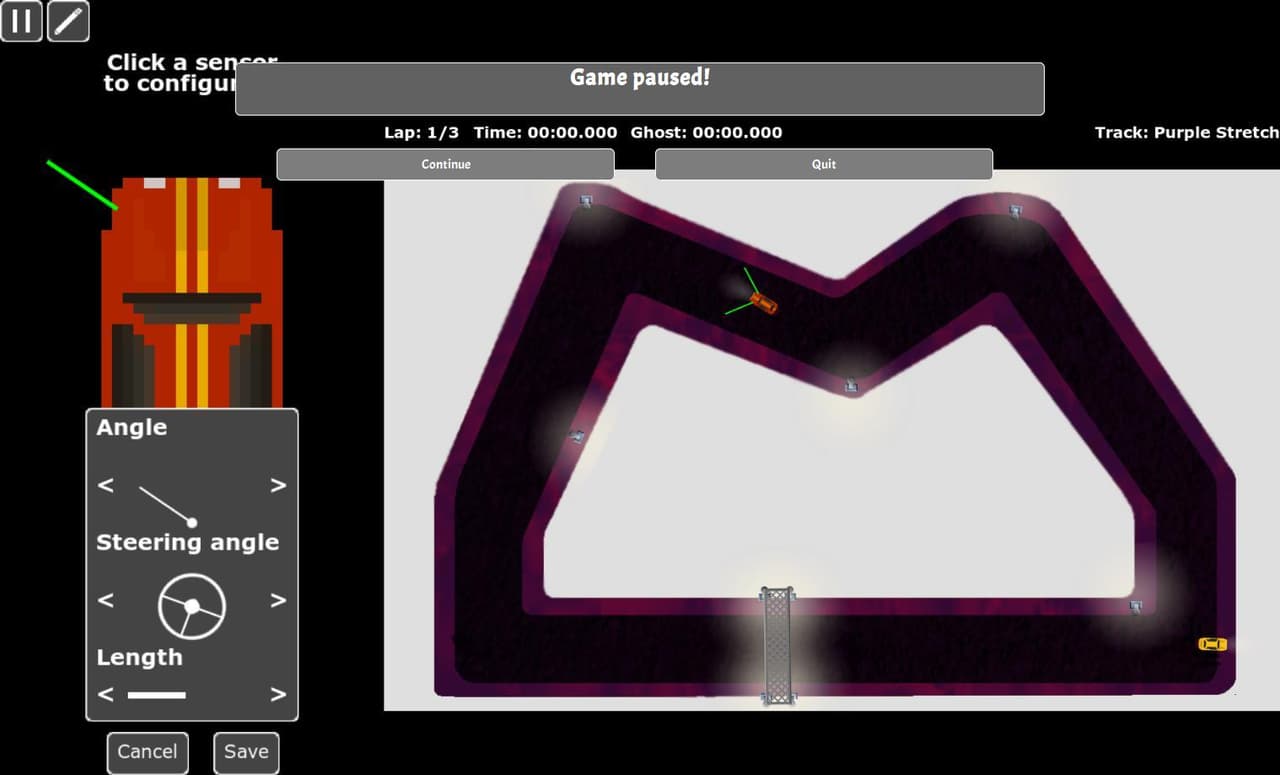Click the steering wheel icon
The height and width of the screenshot is (775, 1280).
point(192,606)
